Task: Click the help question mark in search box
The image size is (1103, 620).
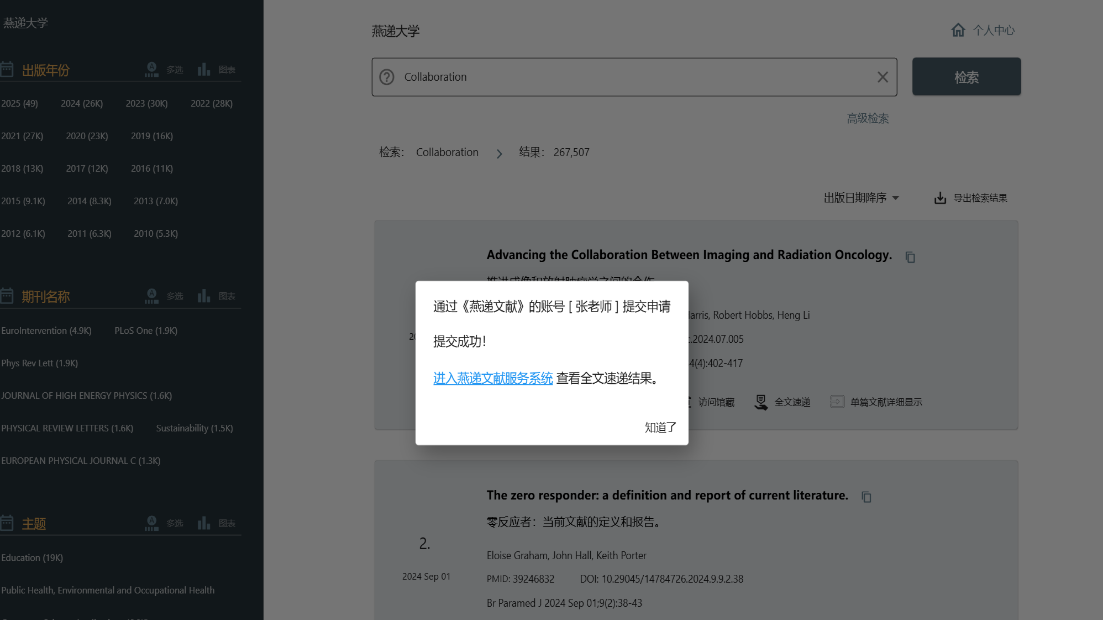Action: point(387,77)
